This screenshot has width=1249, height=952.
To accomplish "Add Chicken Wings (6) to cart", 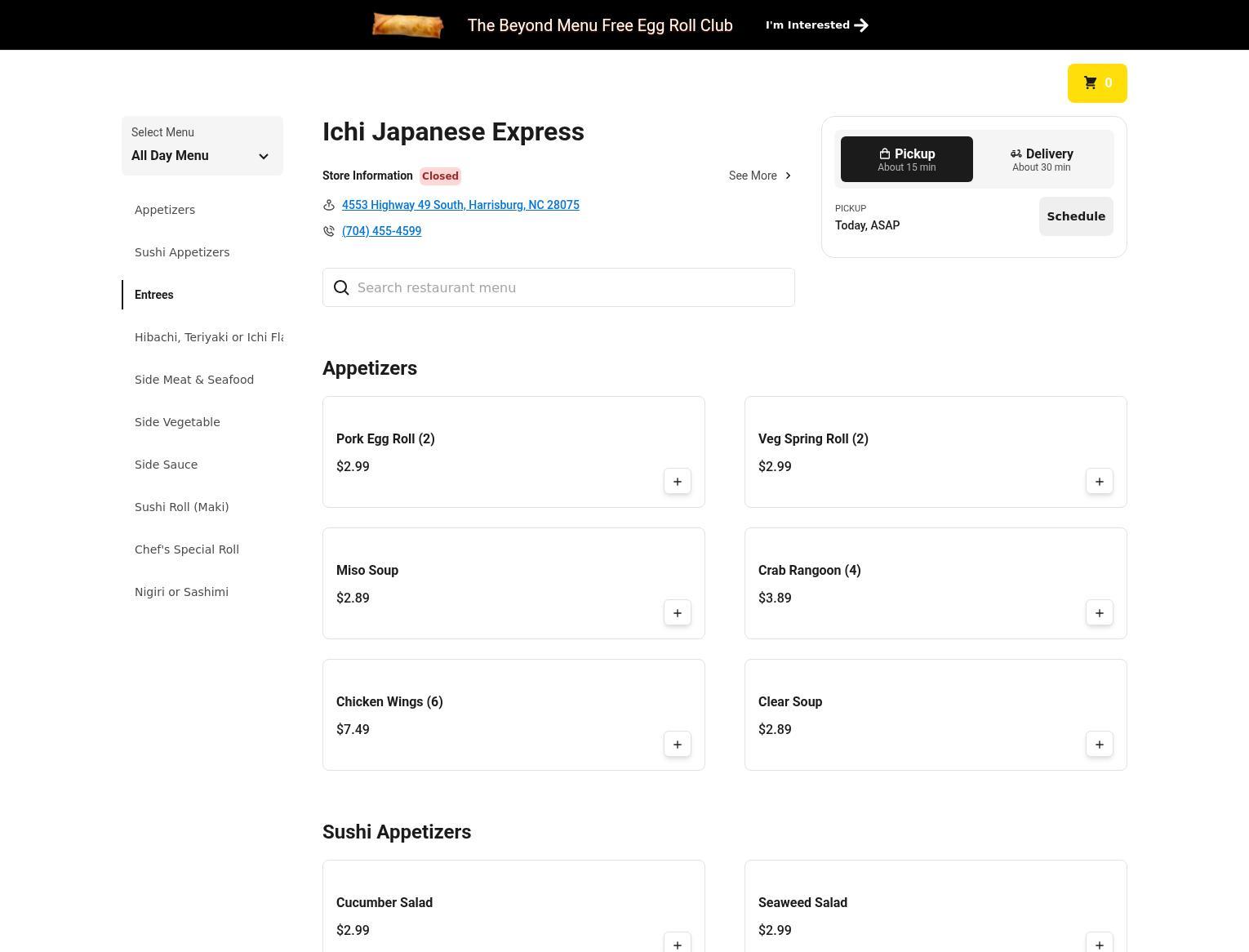I will pos(677,745).
